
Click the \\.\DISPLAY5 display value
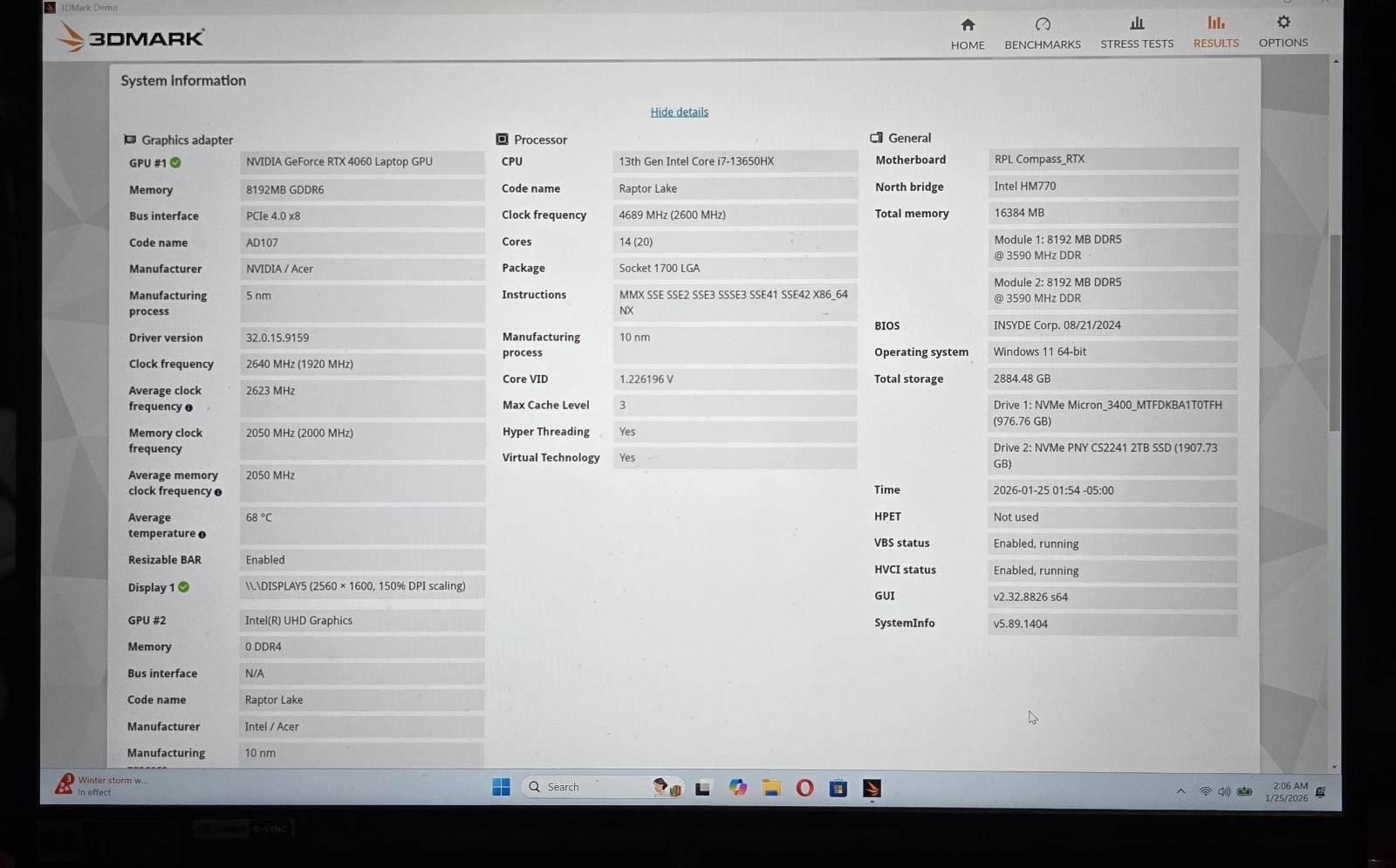point(362,587)
